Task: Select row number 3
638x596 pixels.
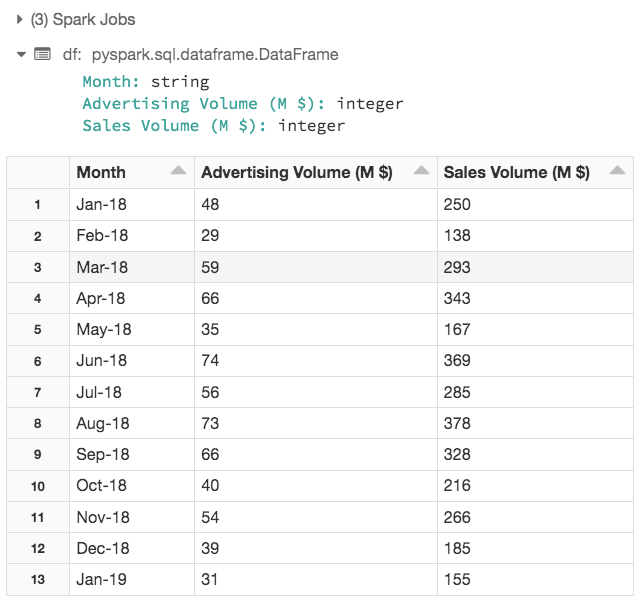Action: click(x=37, y=267)
